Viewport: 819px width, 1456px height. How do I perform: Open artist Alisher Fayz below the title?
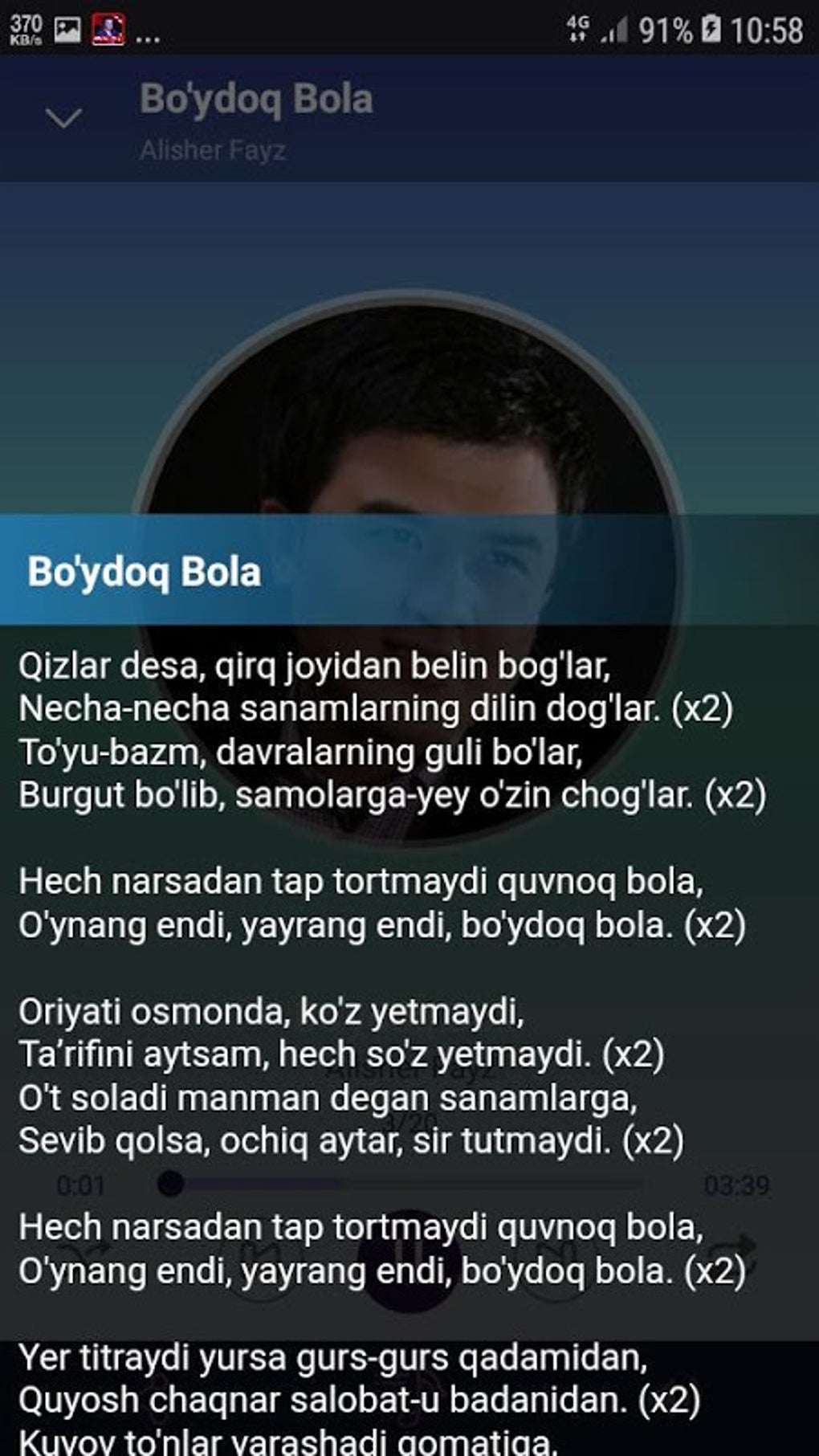(x=213, y=150)
